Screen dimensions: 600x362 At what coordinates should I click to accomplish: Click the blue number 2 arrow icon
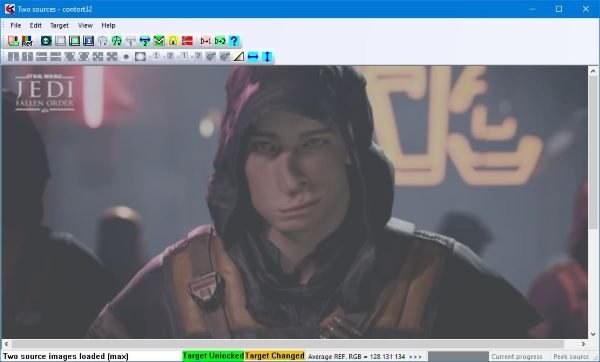point(145,41)
